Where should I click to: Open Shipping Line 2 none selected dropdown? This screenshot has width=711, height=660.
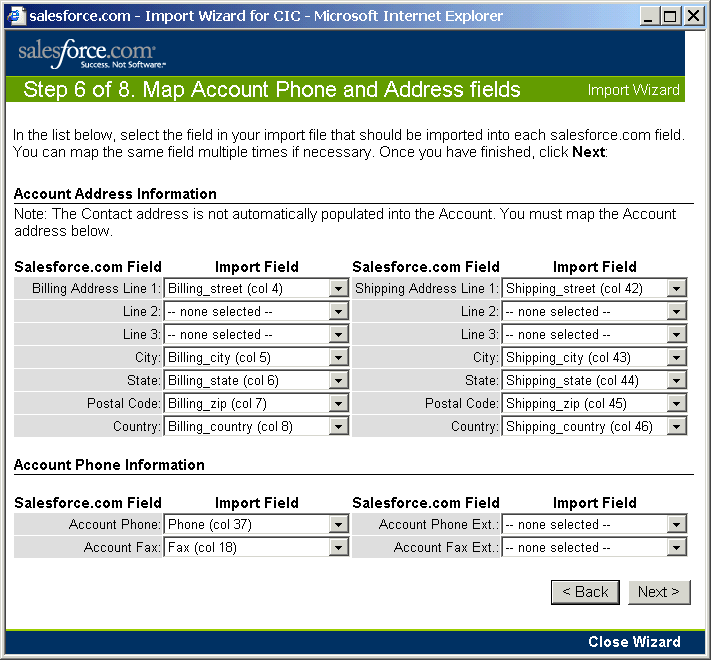tap(594, 311)
